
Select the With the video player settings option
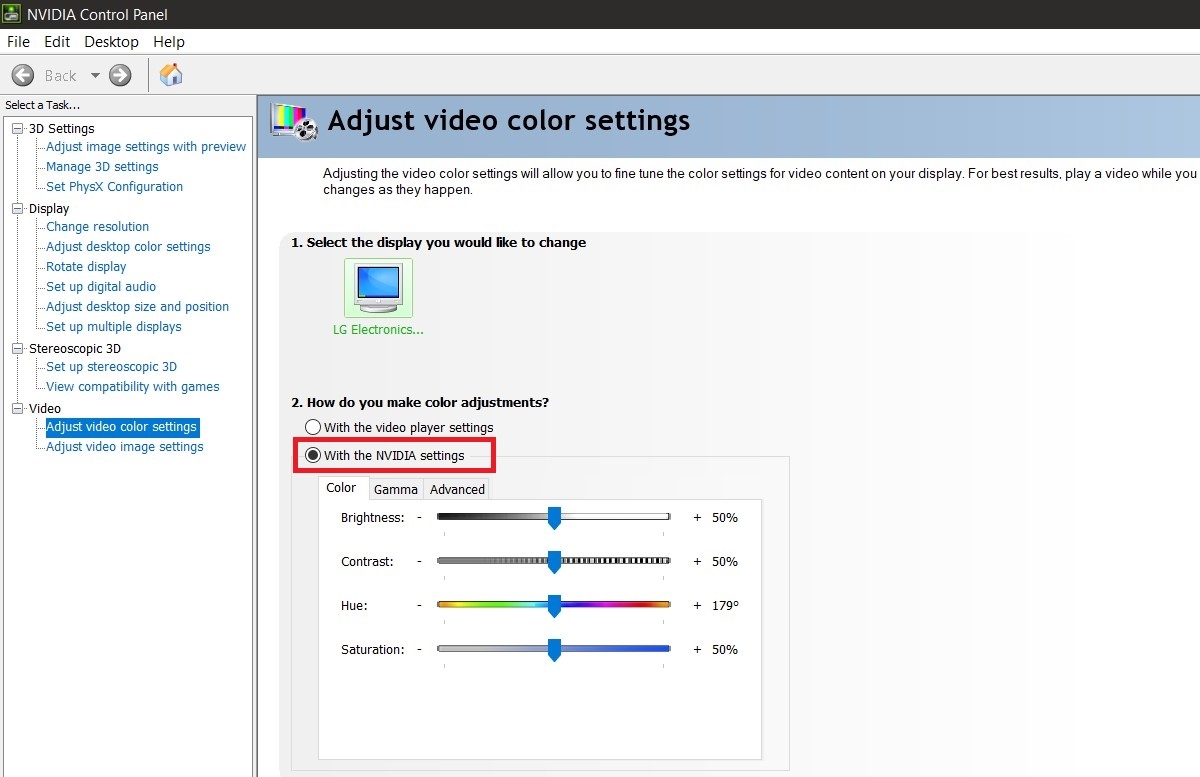313,426
